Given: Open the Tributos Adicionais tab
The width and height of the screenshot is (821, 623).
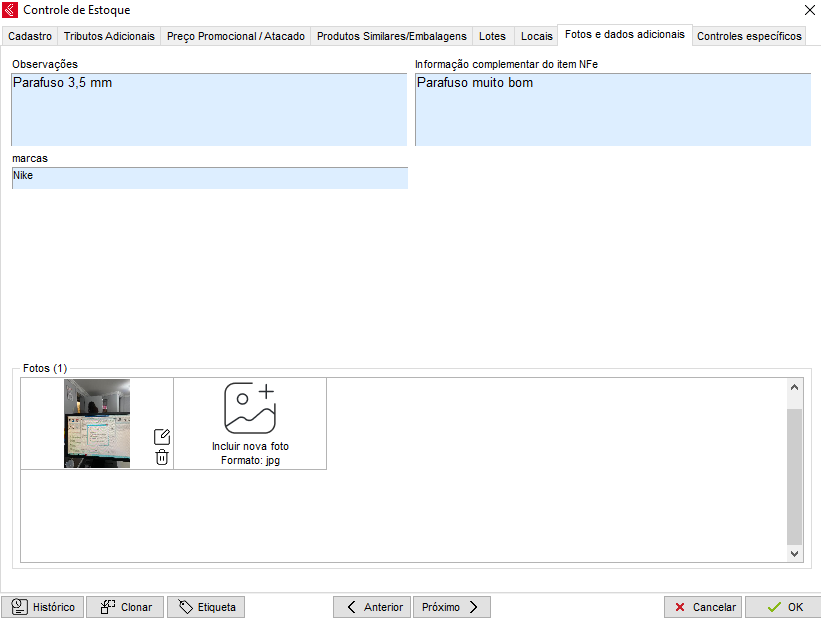Looking at the screenshot, I should pos(109,36).
